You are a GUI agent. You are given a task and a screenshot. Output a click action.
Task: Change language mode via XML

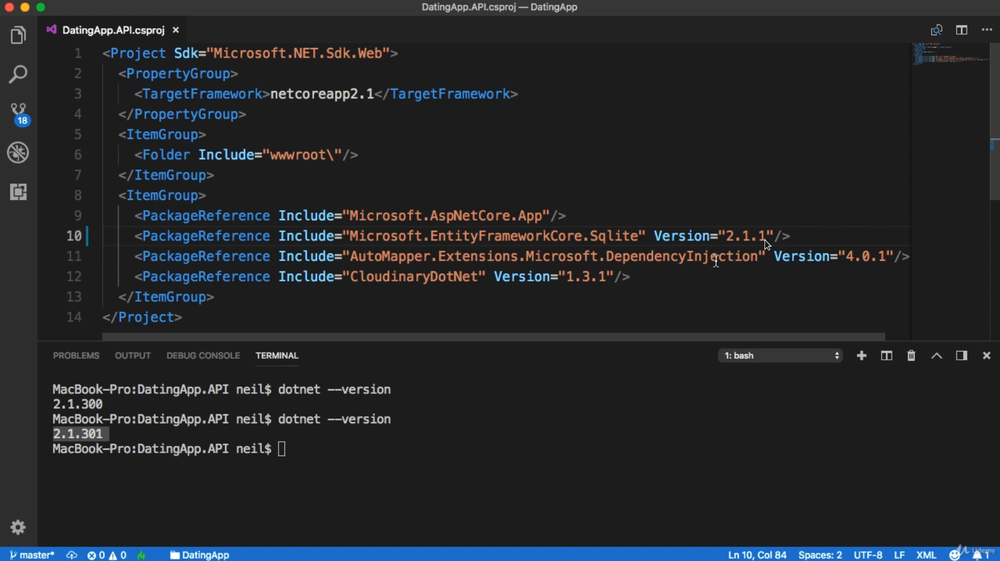pyautogui.click(x=926, y=555)
